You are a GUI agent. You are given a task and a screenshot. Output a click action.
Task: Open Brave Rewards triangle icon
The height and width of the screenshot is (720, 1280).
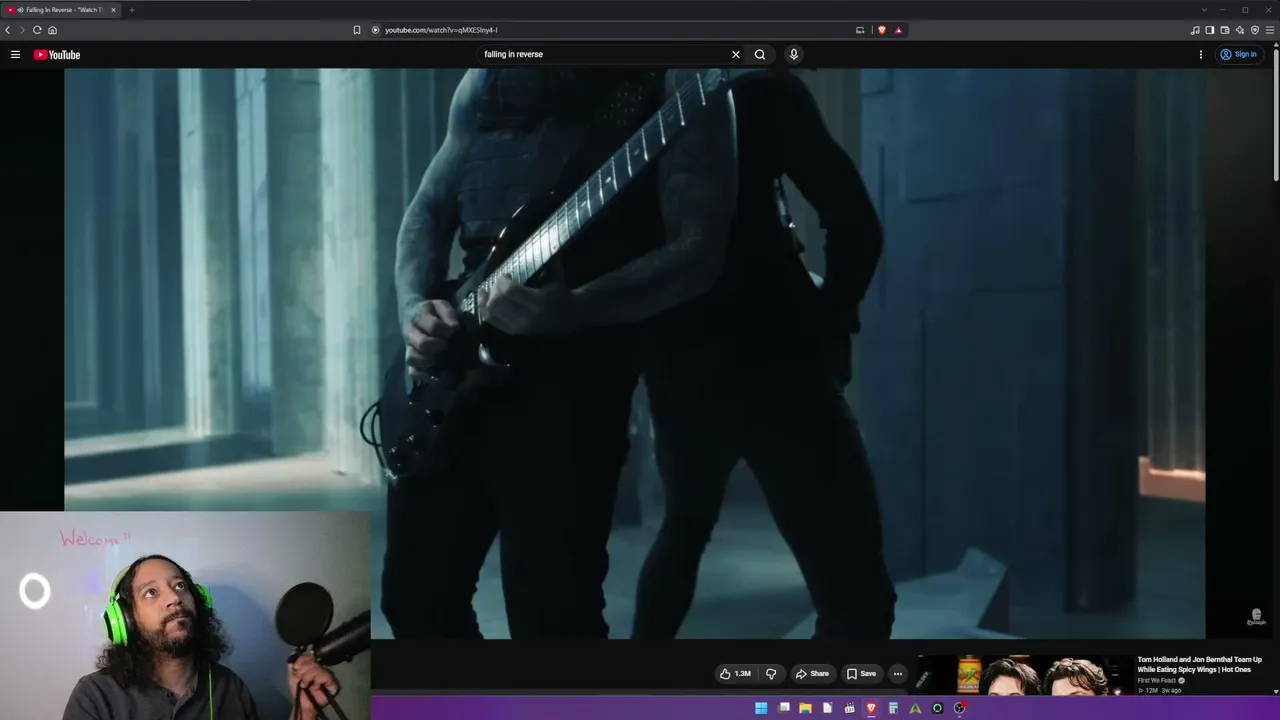(898, 30)
